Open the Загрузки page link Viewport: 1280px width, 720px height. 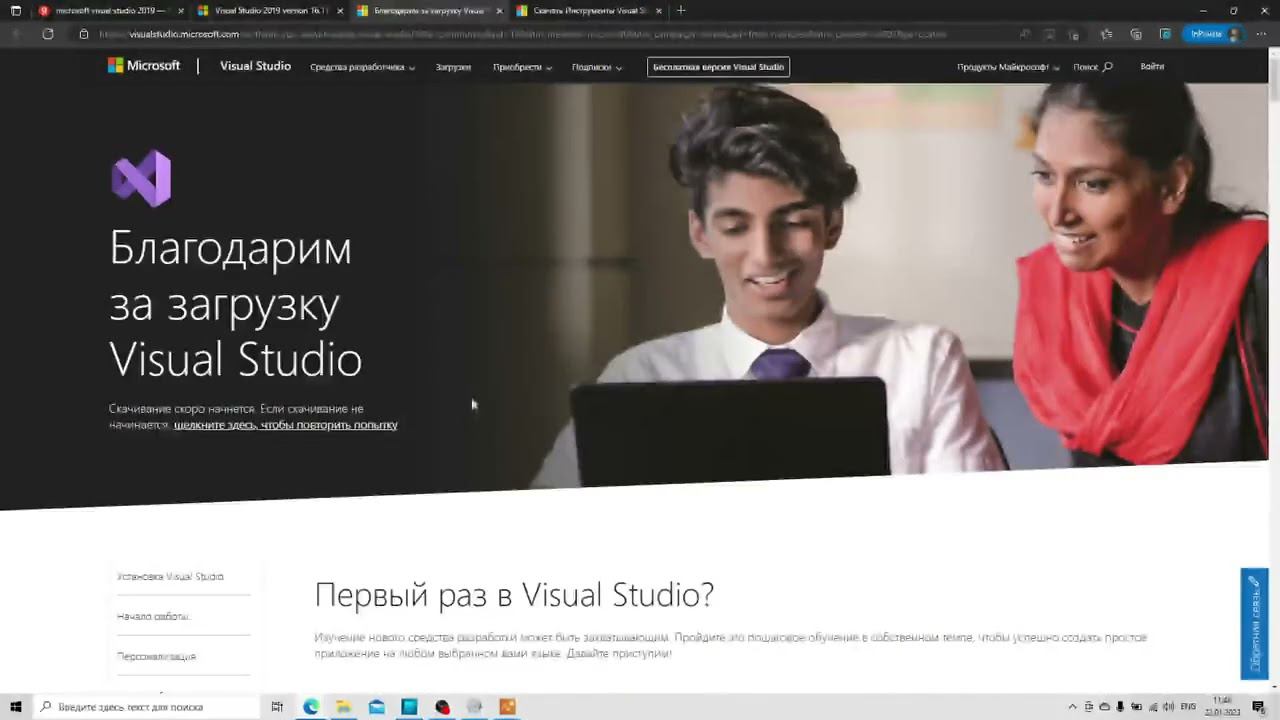(x=453, y=67)
